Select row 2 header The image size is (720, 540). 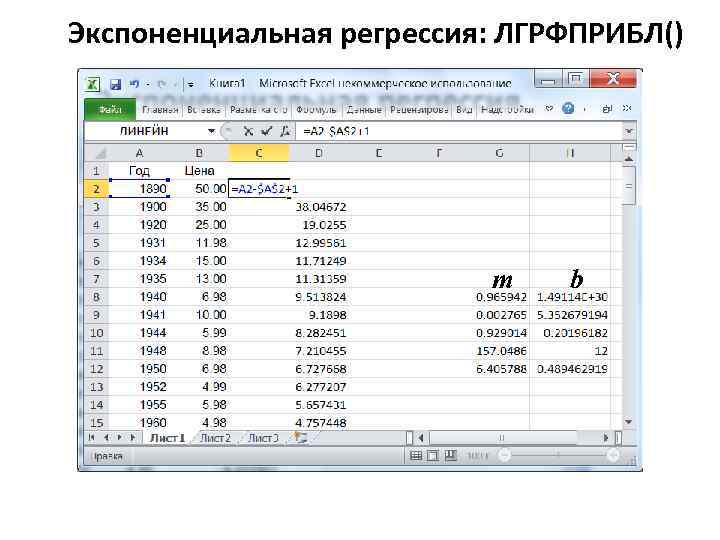[96, 189]
